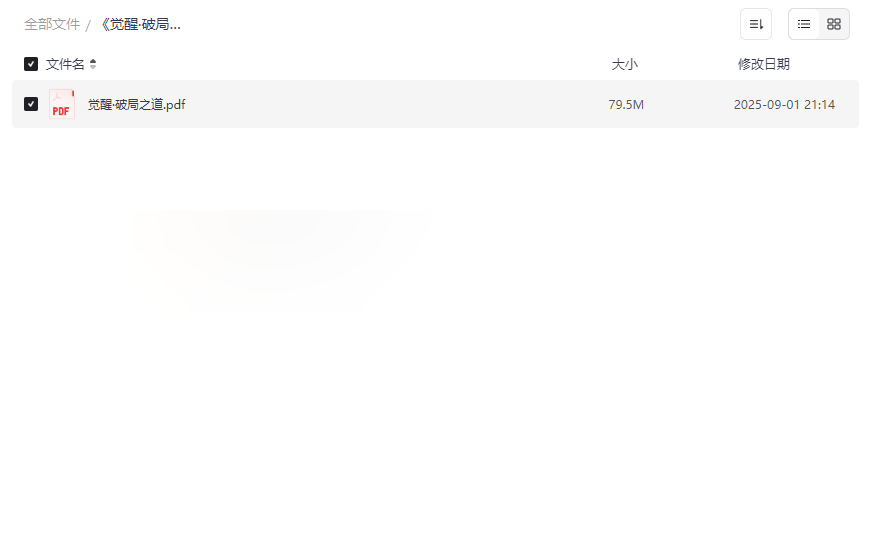
Task: Click empty space in the PDF row
Action: pyautogui.click(x=400, y=104)
